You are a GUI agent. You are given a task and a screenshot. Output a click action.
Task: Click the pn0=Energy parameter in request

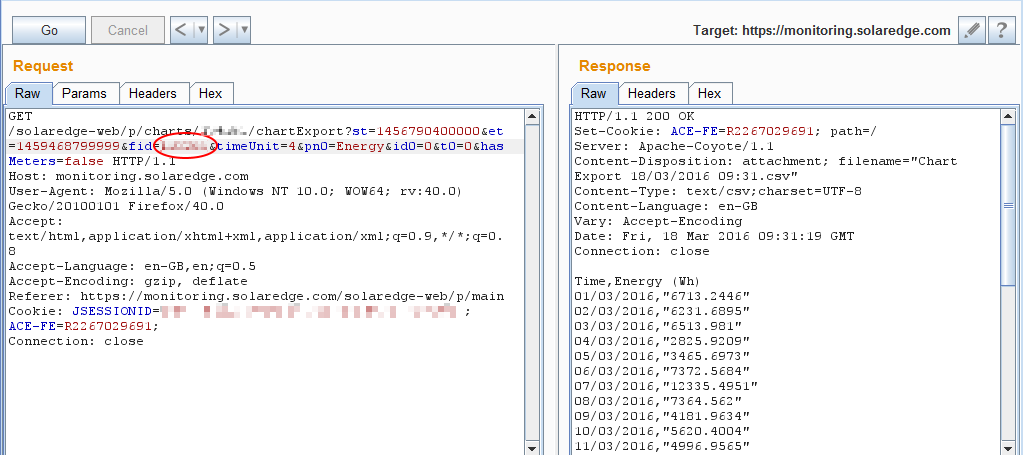(x=344, y=146)
